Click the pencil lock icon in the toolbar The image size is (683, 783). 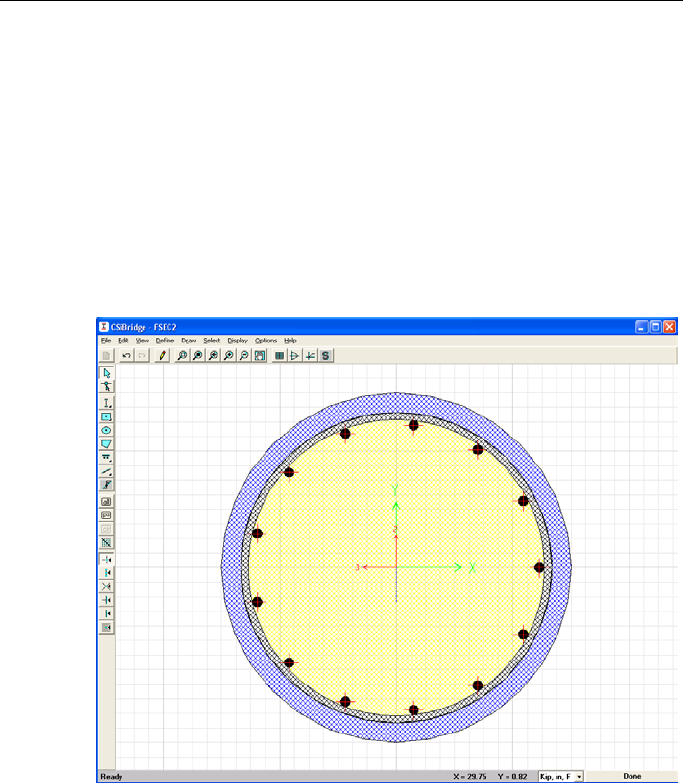[162, 356]
